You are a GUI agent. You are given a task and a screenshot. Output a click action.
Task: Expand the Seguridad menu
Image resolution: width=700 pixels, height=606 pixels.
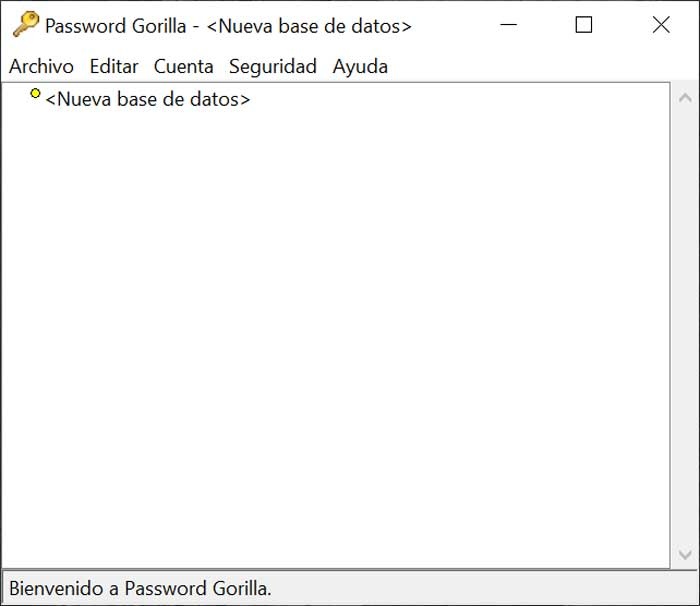pos(272,67)
